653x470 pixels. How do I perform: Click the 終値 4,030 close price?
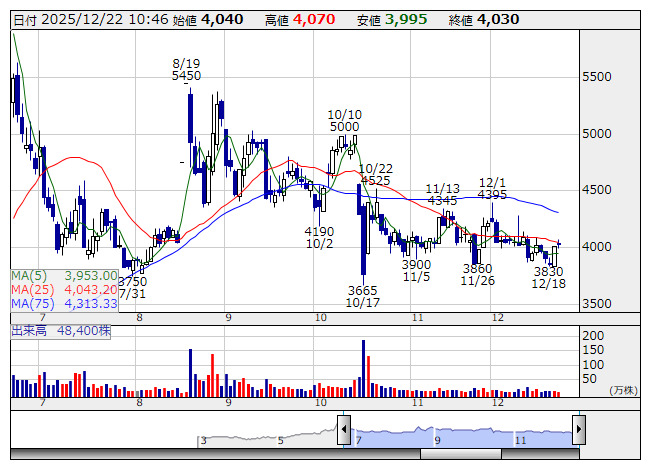[x=484, y=20]
